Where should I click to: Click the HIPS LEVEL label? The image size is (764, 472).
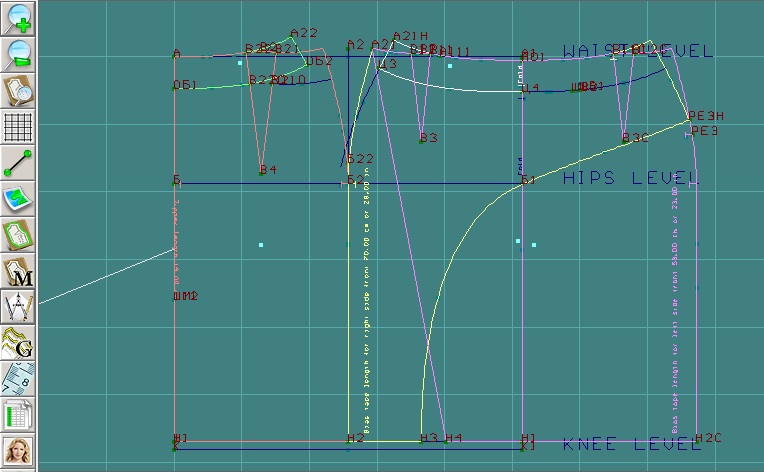point(628,178)
